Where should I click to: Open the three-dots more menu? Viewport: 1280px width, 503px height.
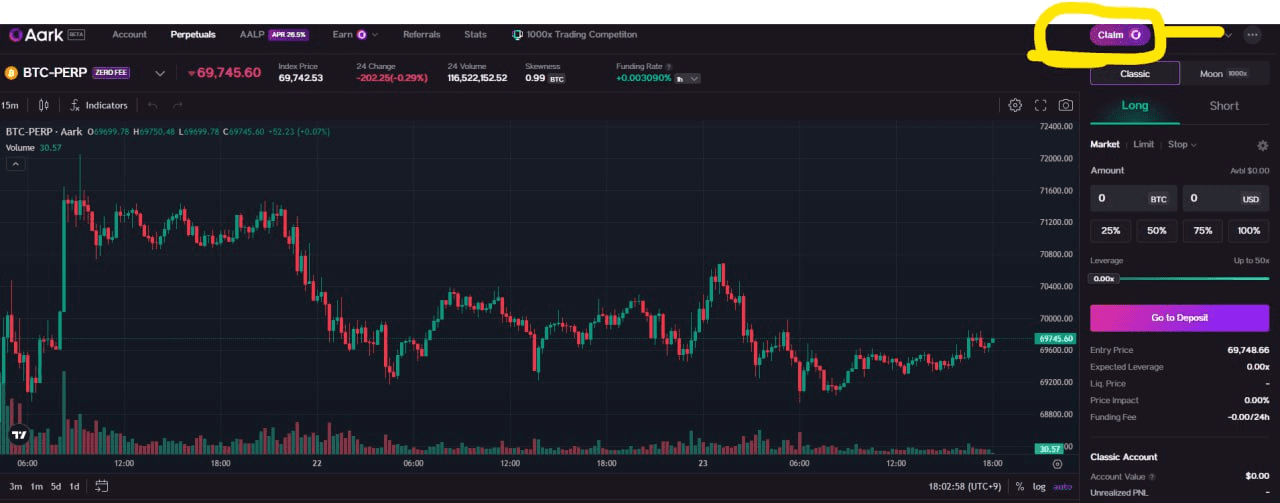(x=1252, y=35)
